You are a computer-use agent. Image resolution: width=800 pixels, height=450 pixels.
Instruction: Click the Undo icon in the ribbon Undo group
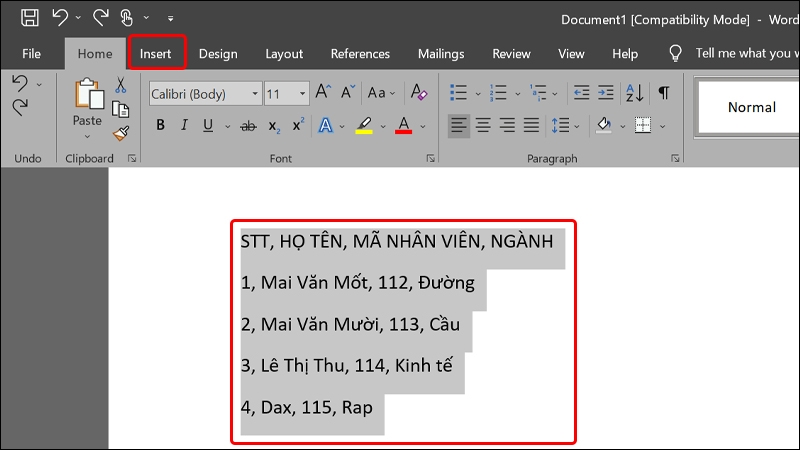click(x=20, y=83)
